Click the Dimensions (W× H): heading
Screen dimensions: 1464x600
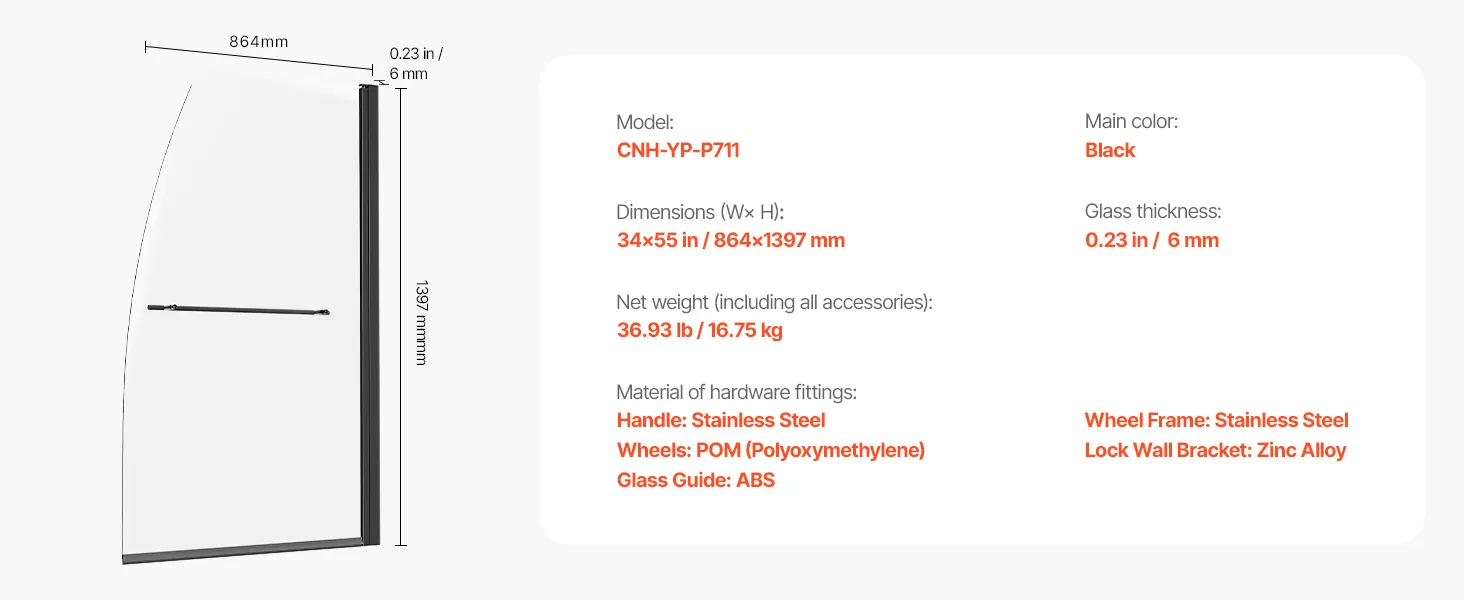point(700,212)
